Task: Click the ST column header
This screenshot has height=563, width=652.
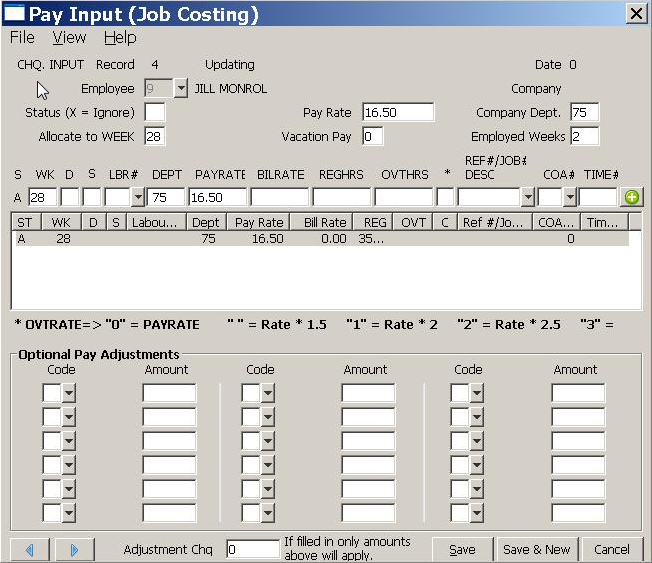Action: pos(26,222)
